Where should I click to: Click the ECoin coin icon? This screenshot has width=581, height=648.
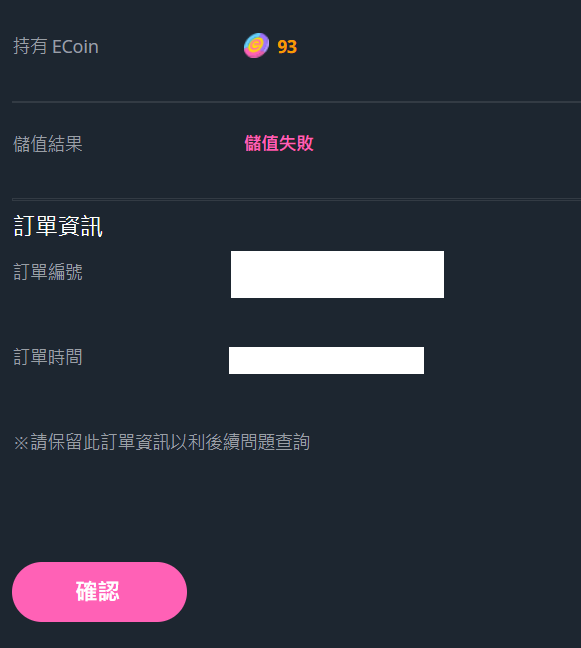256,45
